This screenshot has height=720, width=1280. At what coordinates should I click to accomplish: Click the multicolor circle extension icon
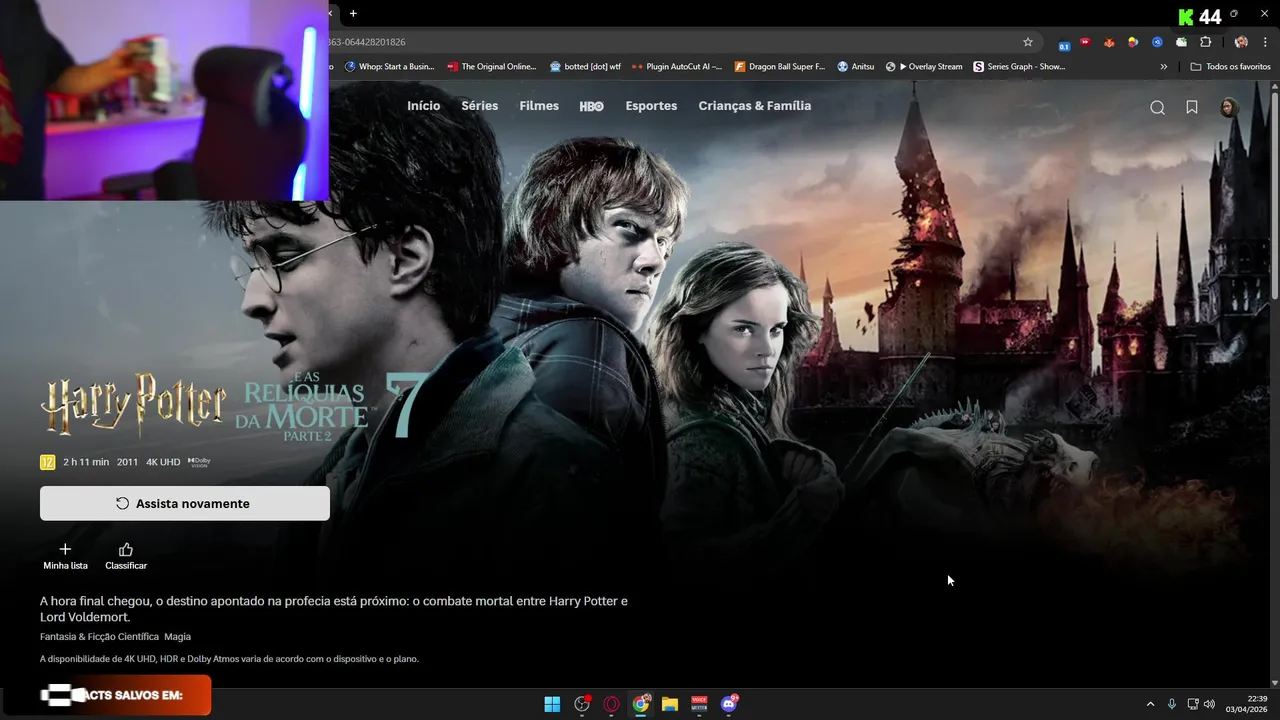click(1133, 42)
